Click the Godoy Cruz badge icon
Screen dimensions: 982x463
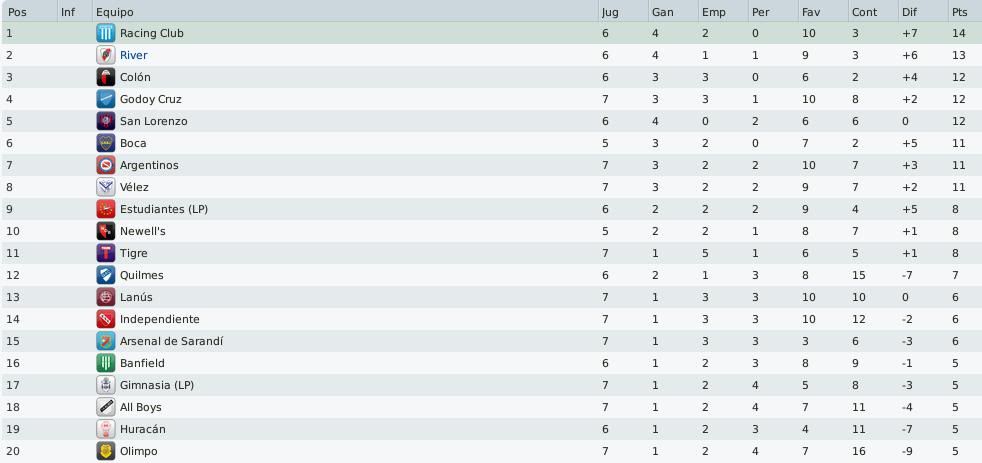tap(106, 99)
